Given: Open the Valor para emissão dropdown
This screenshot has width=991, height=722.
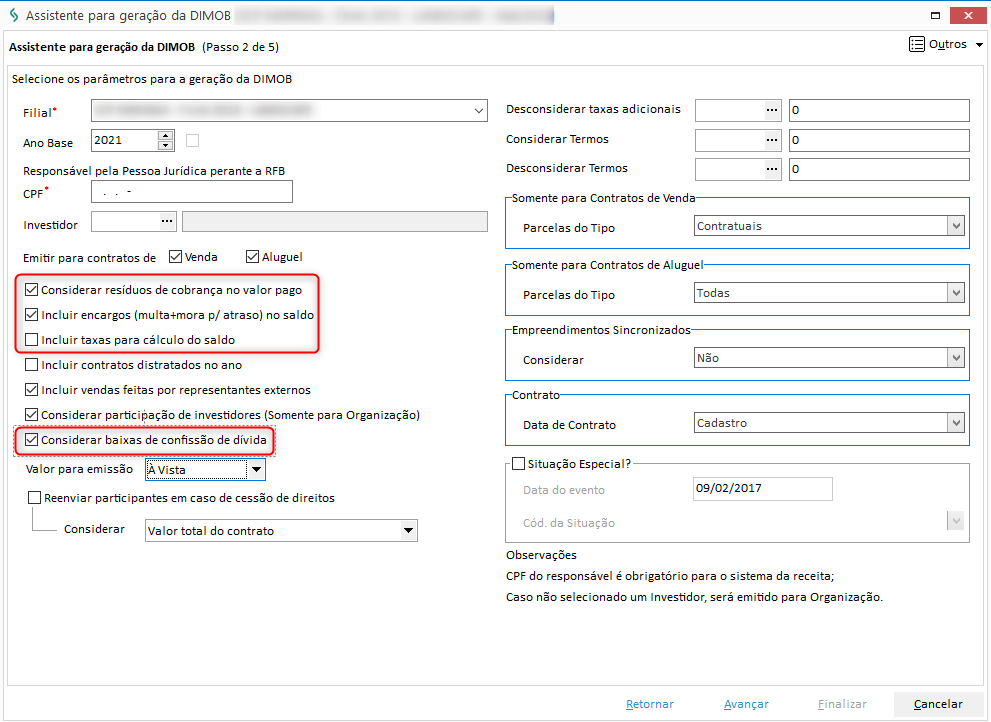Looking at the screenshot, I should pyautogui.click(x=256, y=469).
